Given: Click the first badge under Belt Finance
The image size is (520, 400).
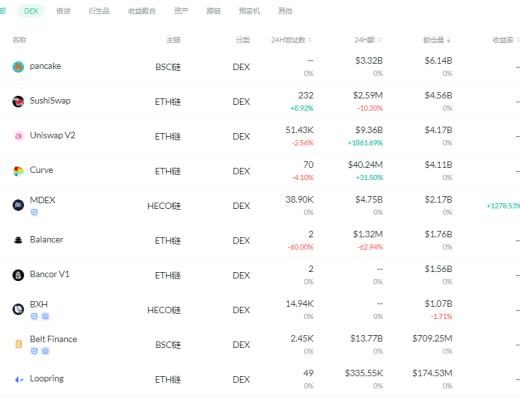Looking at the screenshot, I should point(34,351).
